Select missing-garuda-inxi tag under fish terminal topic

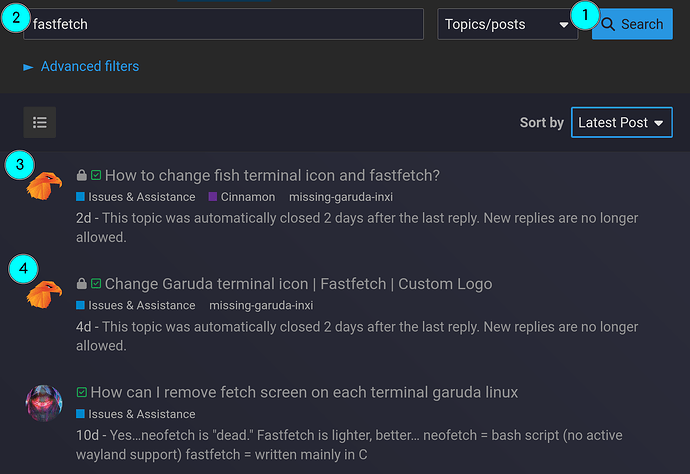(341, 197)
